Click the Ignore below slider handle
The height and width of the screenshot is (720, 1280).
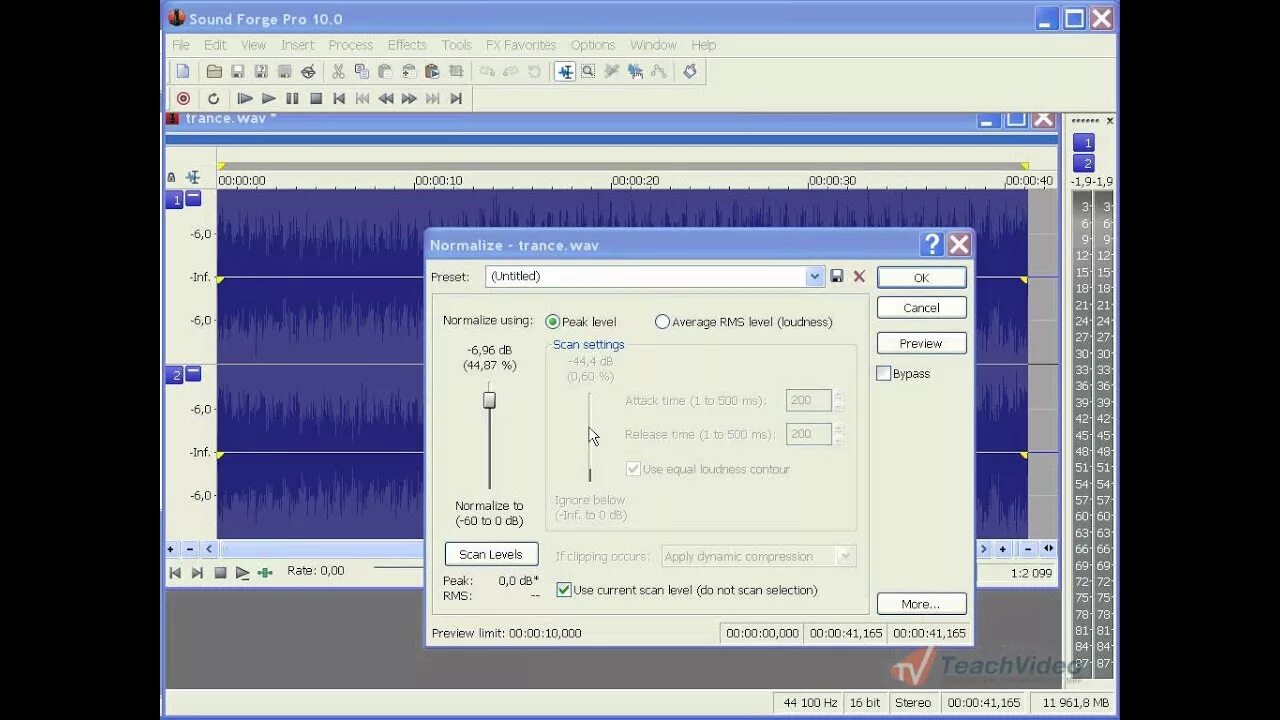(589, 475)
